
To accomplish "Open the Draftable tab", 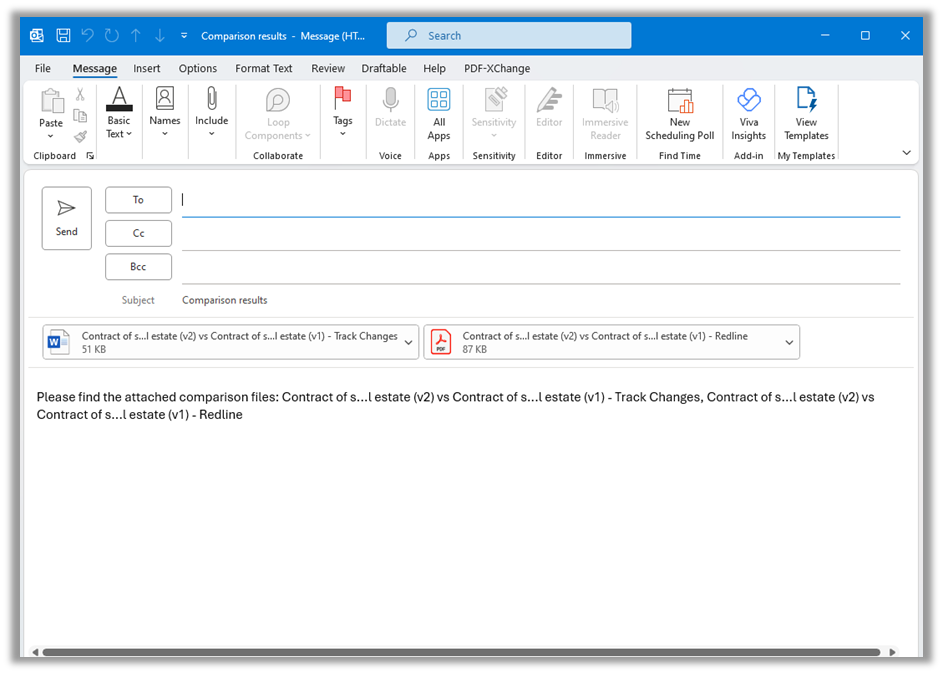I will [384, 69].
